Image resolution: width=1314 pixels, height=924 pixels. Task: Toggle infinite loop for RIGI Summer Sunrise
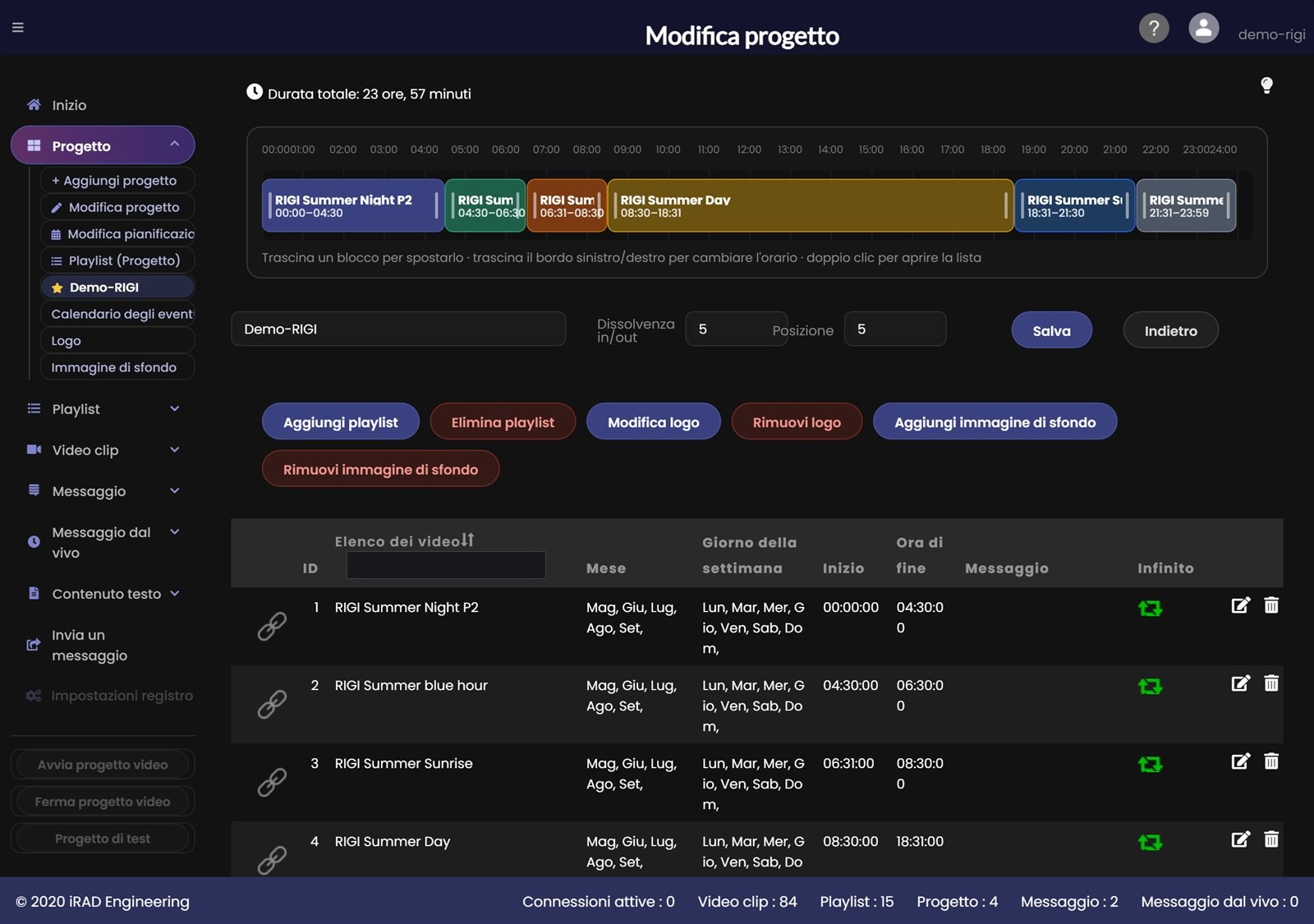click(1150, 765)
